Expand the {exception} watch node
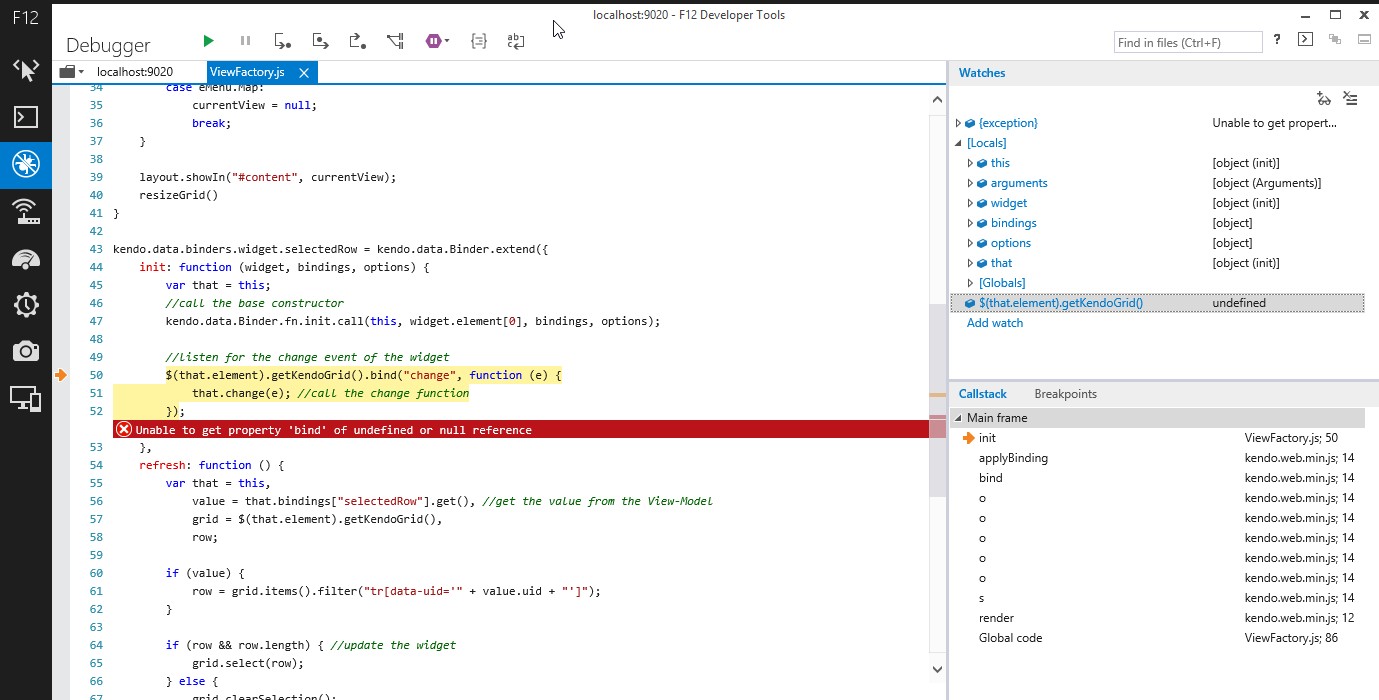This screenshot has height=700, width=1379. (958, 123)
